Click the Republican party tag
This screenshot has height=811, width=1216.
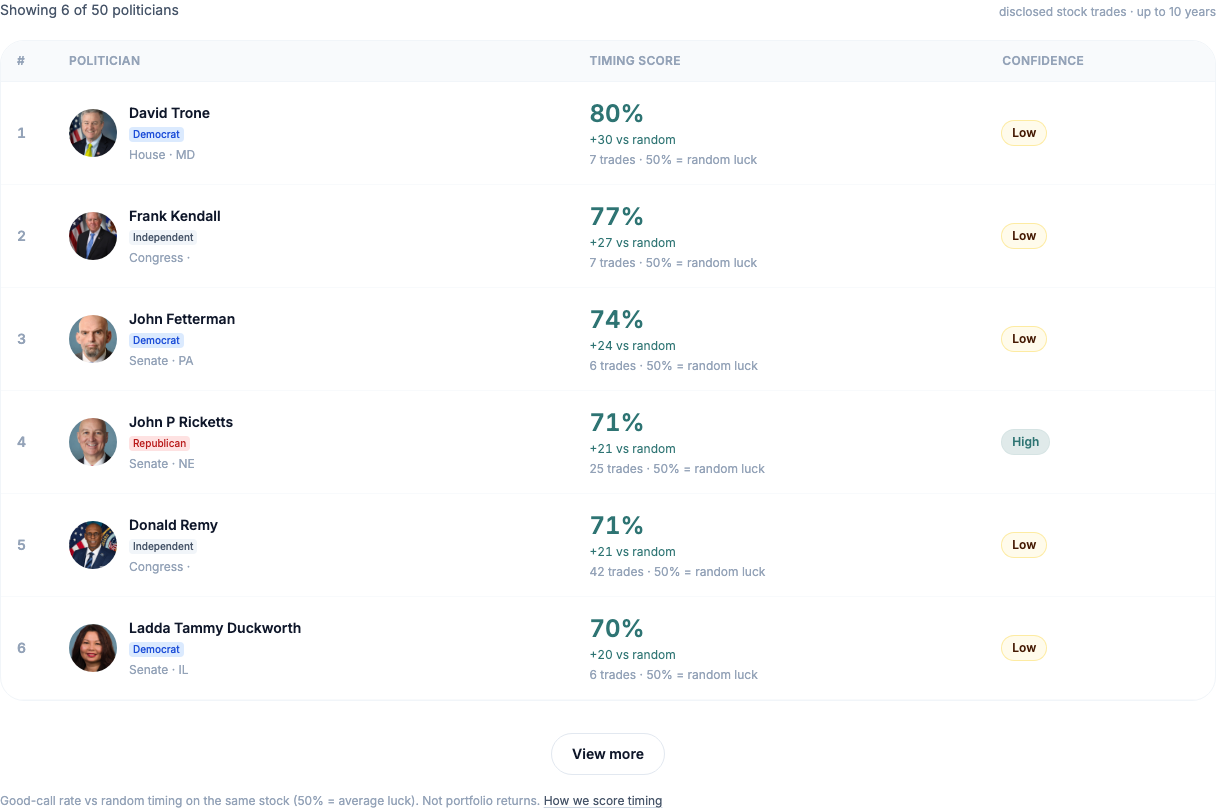[x=160, y=443]
